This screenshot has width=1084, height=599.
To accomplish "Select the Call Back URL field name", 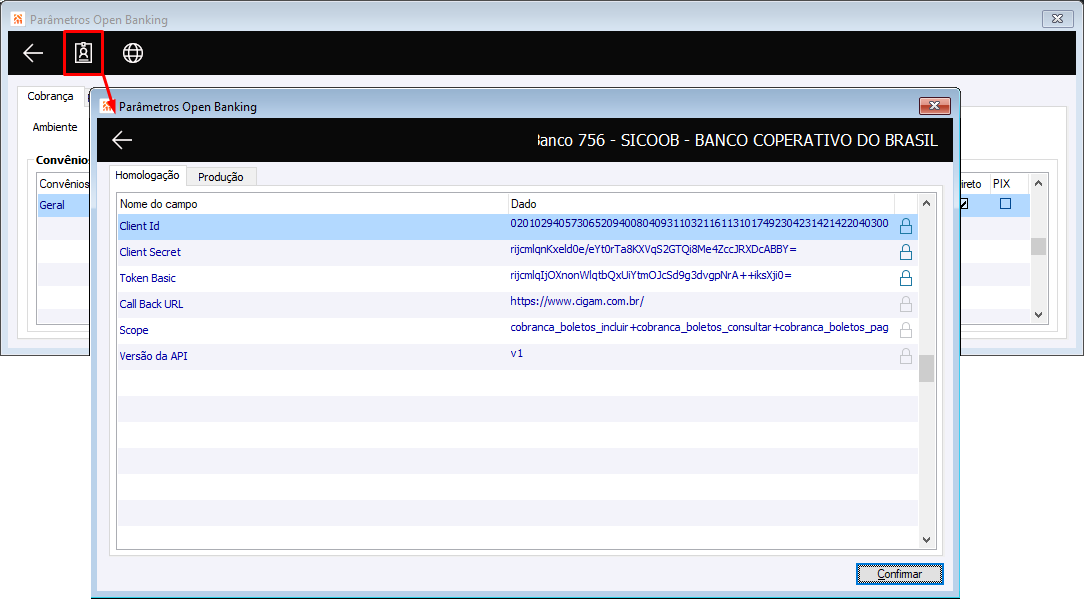I will 151,304.
